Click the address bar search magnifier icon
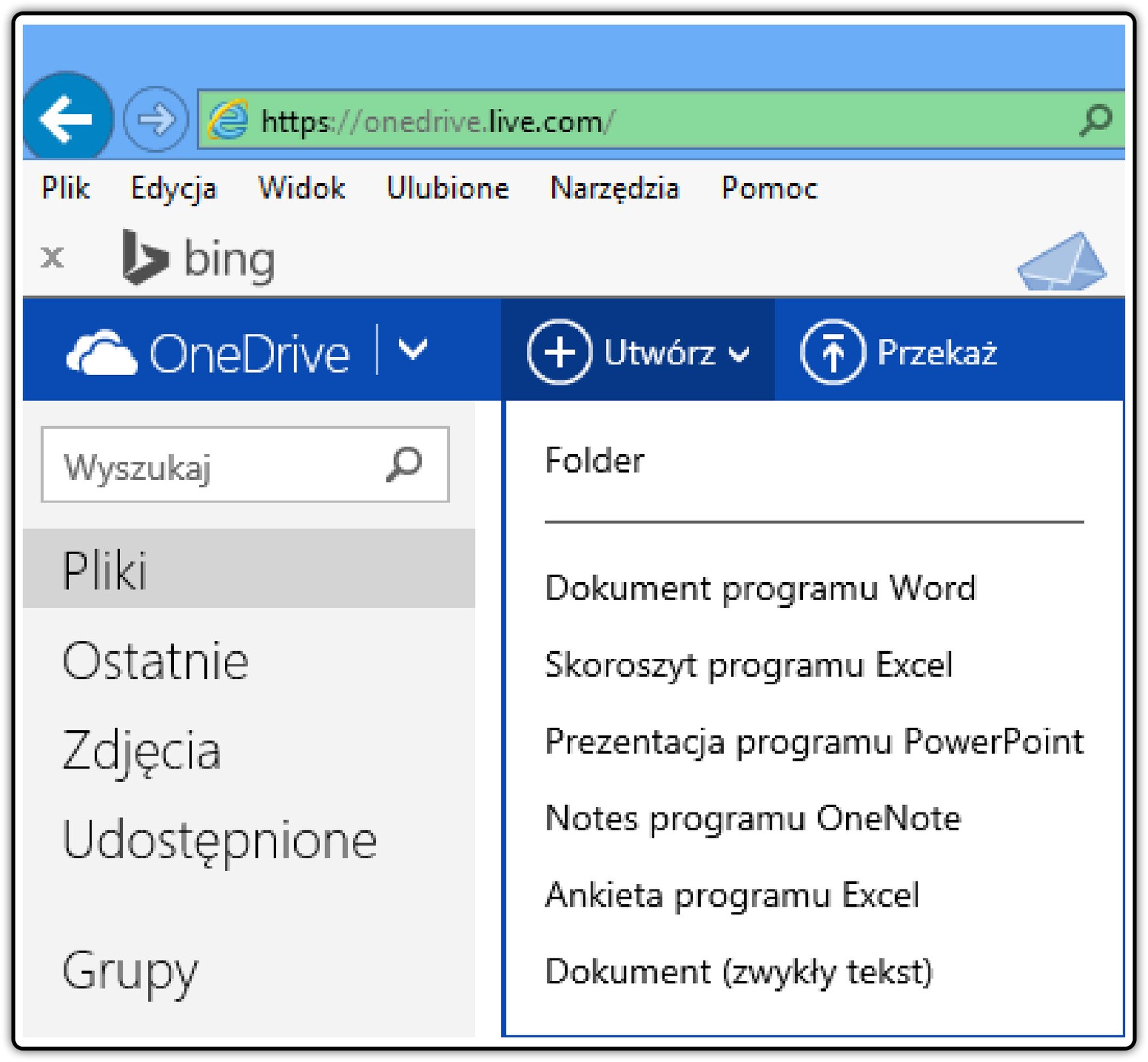The height and width of the screenshot is (1062, 1148). pos(1095,120)
